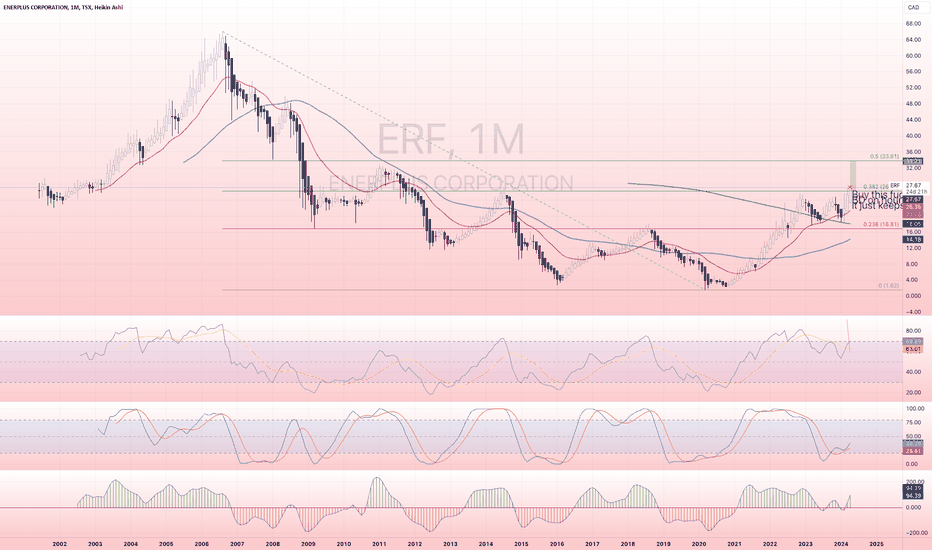This screenshot has width=932, height=550.
Task: Click the 2009 label on time axis
Action: click(308, 543)
